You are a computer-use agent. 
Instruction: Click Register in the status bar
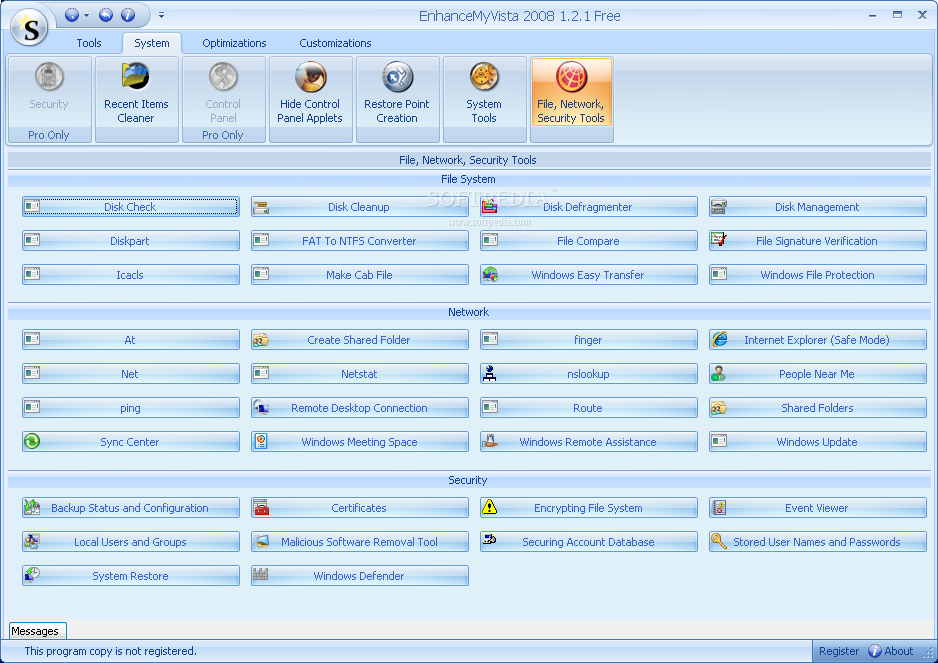[x=839, y=651]
